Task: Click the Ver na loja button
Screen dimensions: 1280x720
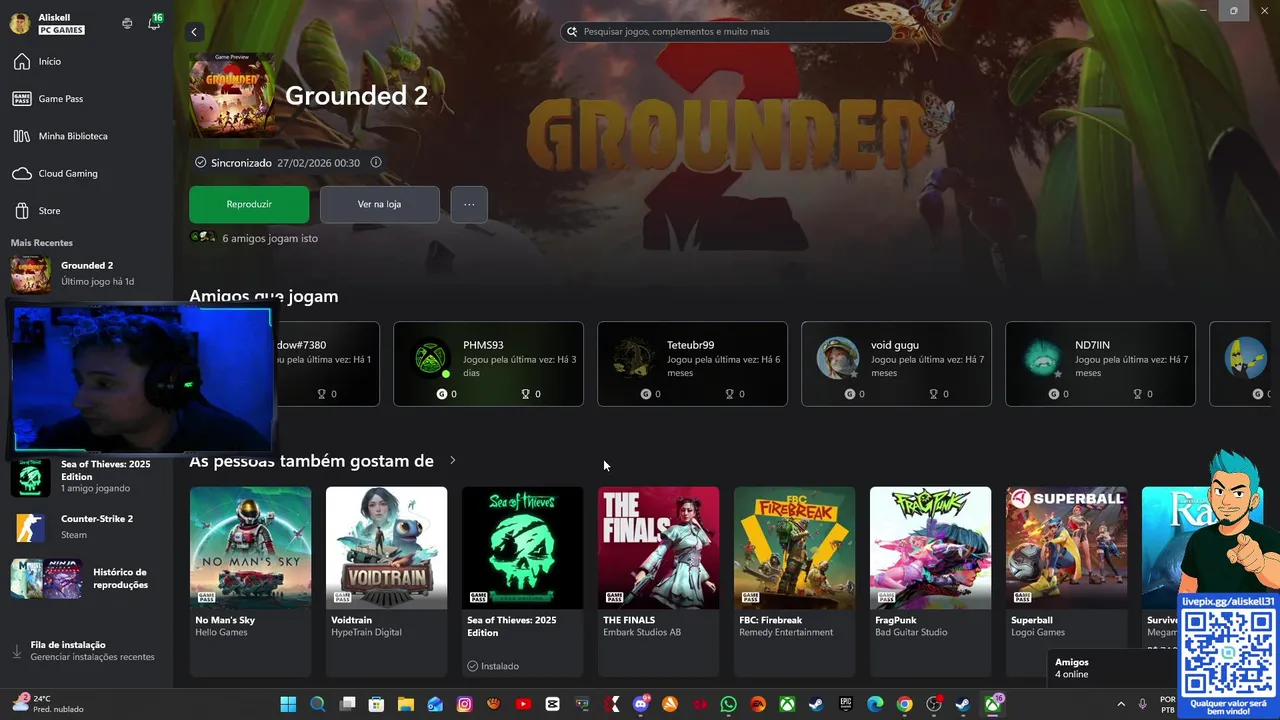Action: (x=379, y=204)
